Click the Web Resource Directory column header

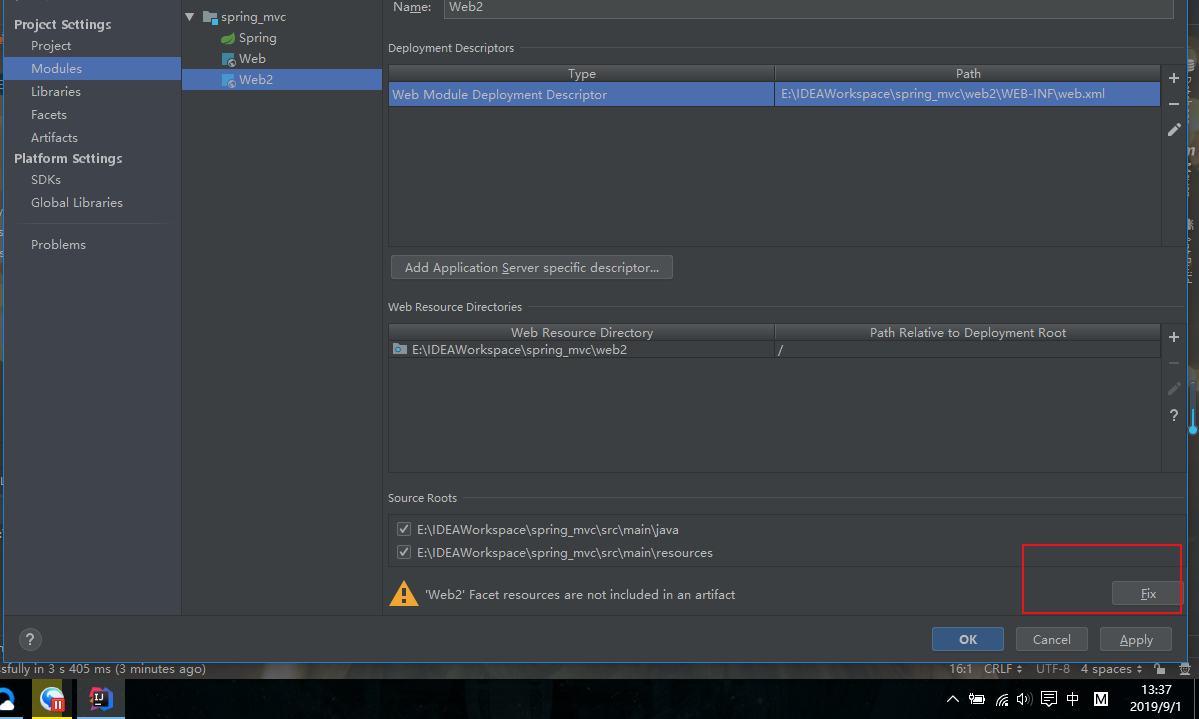pyautogui.click(x=581, y=333)
